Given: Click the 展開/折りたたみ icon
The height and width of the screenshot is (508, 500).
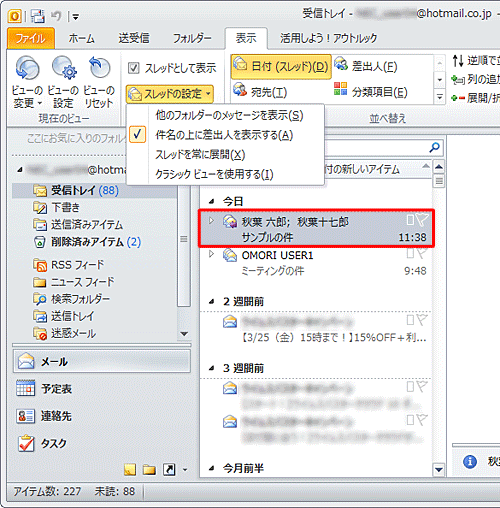Looking at the screenshot, I should click(458, 98).
